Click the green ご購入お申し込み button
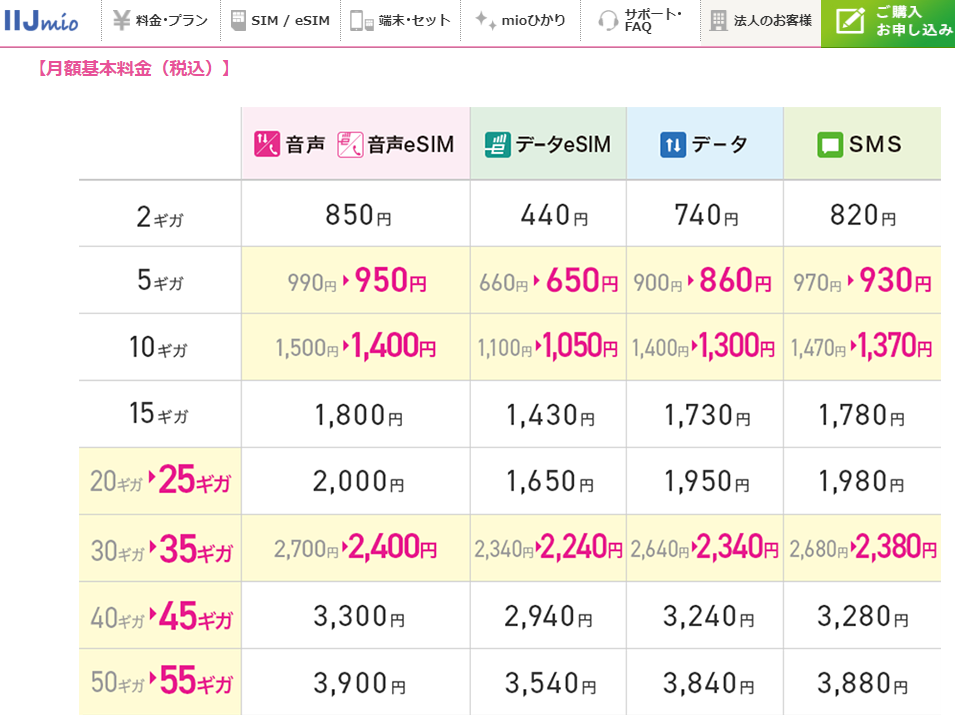Screen dimensions: 955x715 tap(888, 22)
